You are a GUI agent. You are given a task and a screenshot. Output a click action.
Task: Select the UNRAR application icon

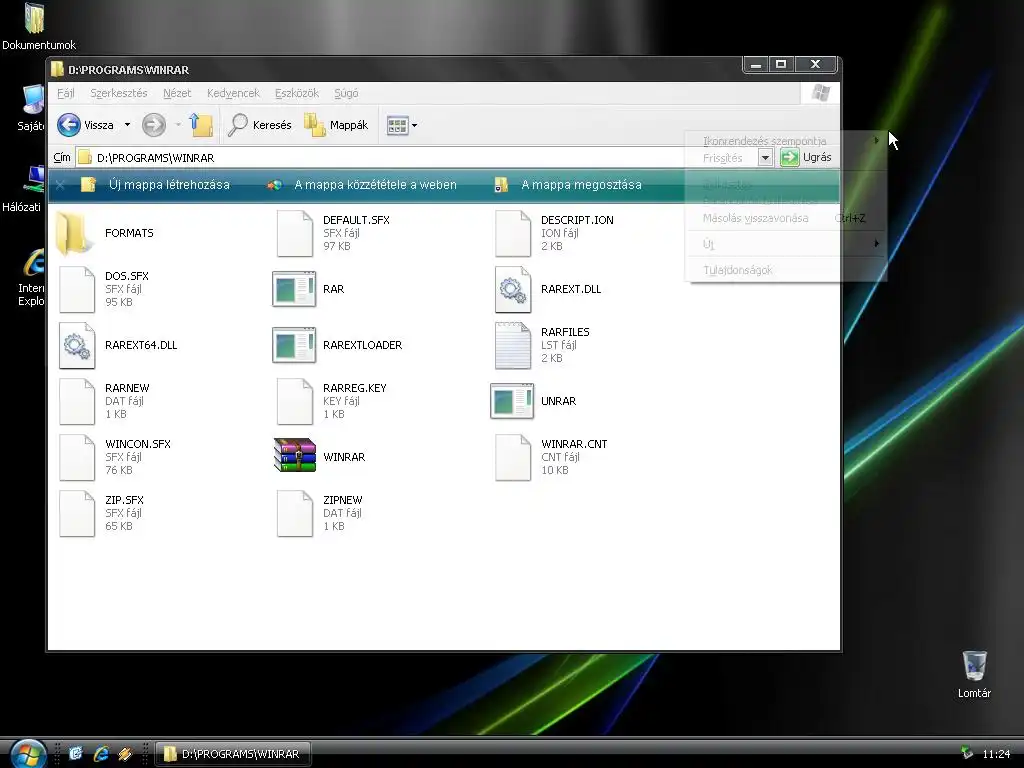click(x=512, y=402)
